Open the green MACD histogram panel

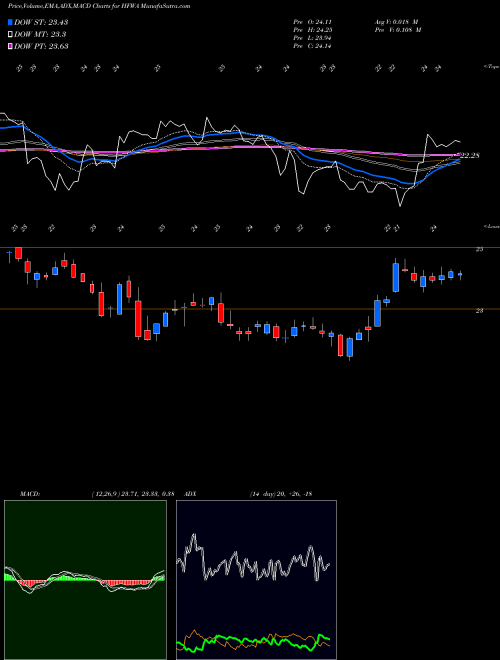[x=85, y=580]
